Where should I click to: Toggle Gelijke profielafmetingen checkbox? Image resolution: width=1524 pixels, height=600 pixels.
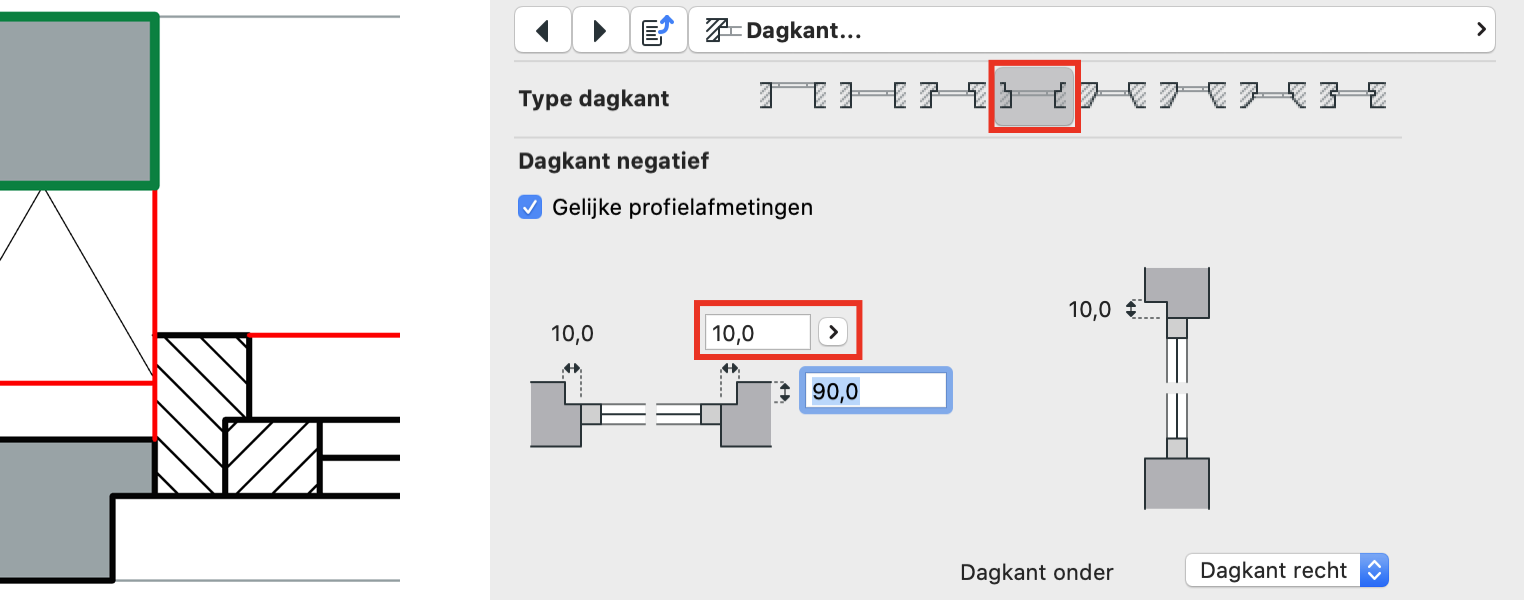click(530, 207)
